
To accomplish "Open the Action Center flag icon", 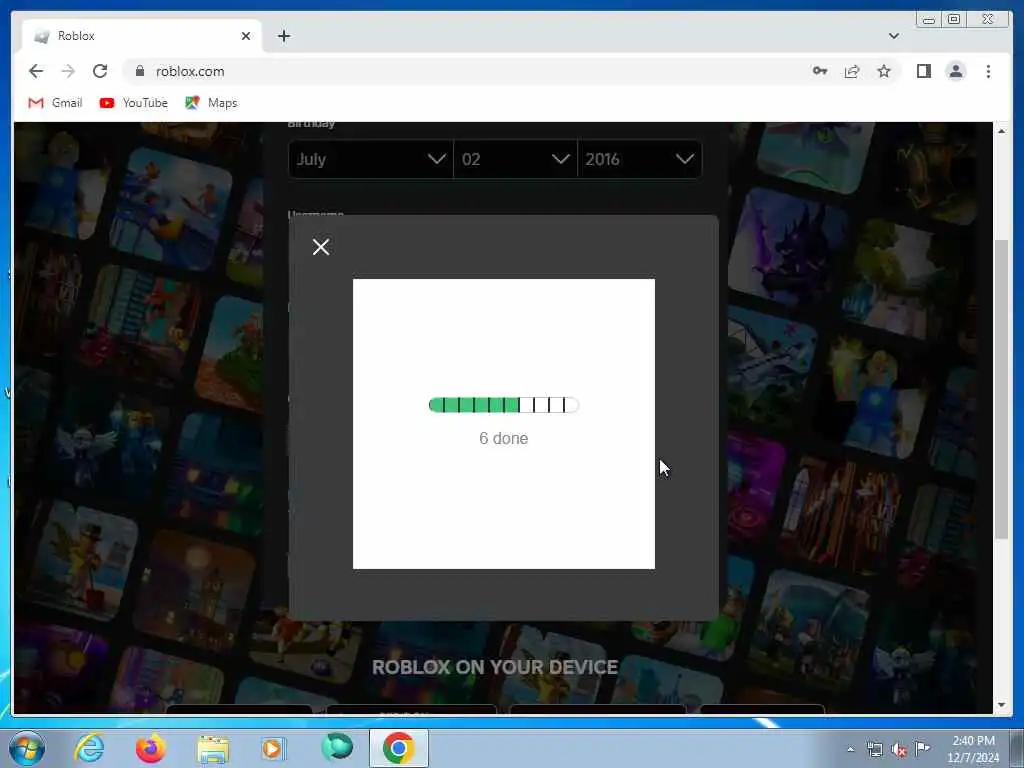I will (x=922, y=748).
